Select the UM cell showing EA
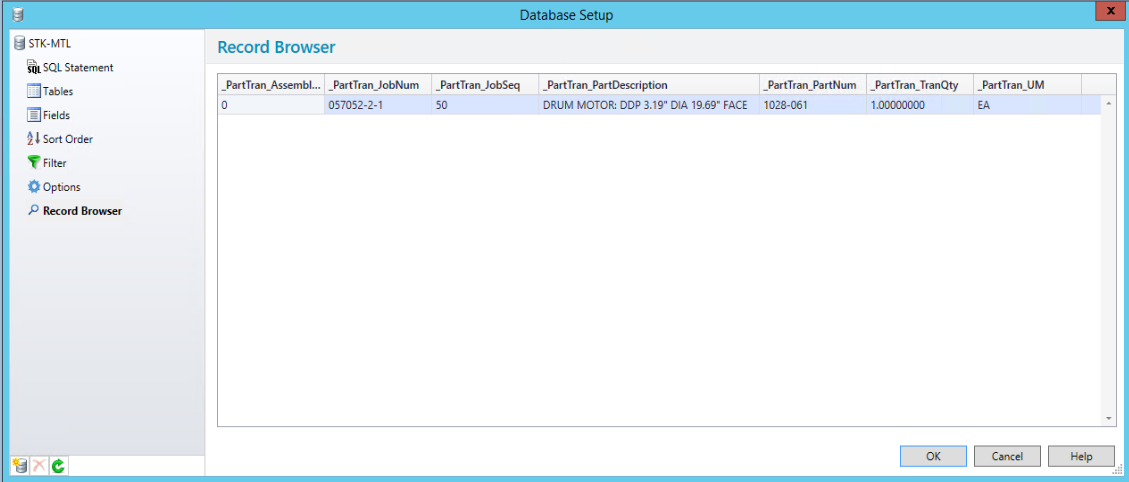This screenshot has width=1129, height=482. pos(1027,104)
